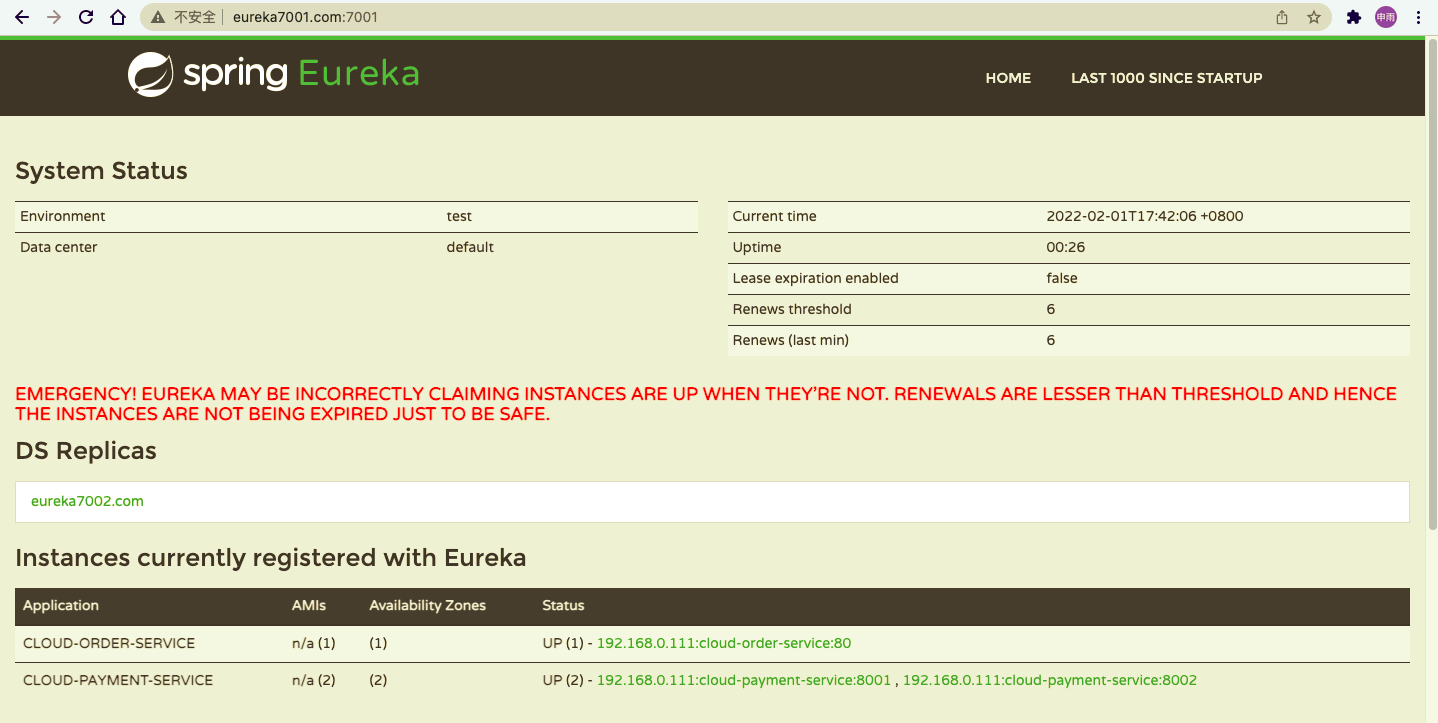Bookmark this page with the star icon
The width and height of the screenshot is (1438, 723).
pyautogui.click(x=1314, y=17)
